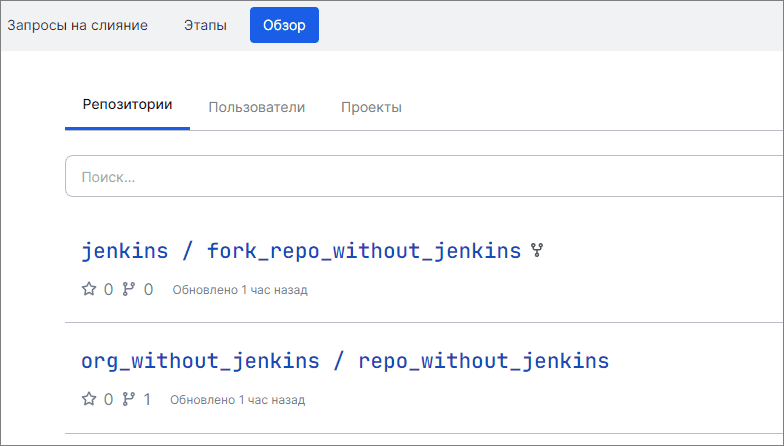This screenshot has height=446, width=784.
Task: Open repo_without_jenkins repository link
Action: [484, 361]
